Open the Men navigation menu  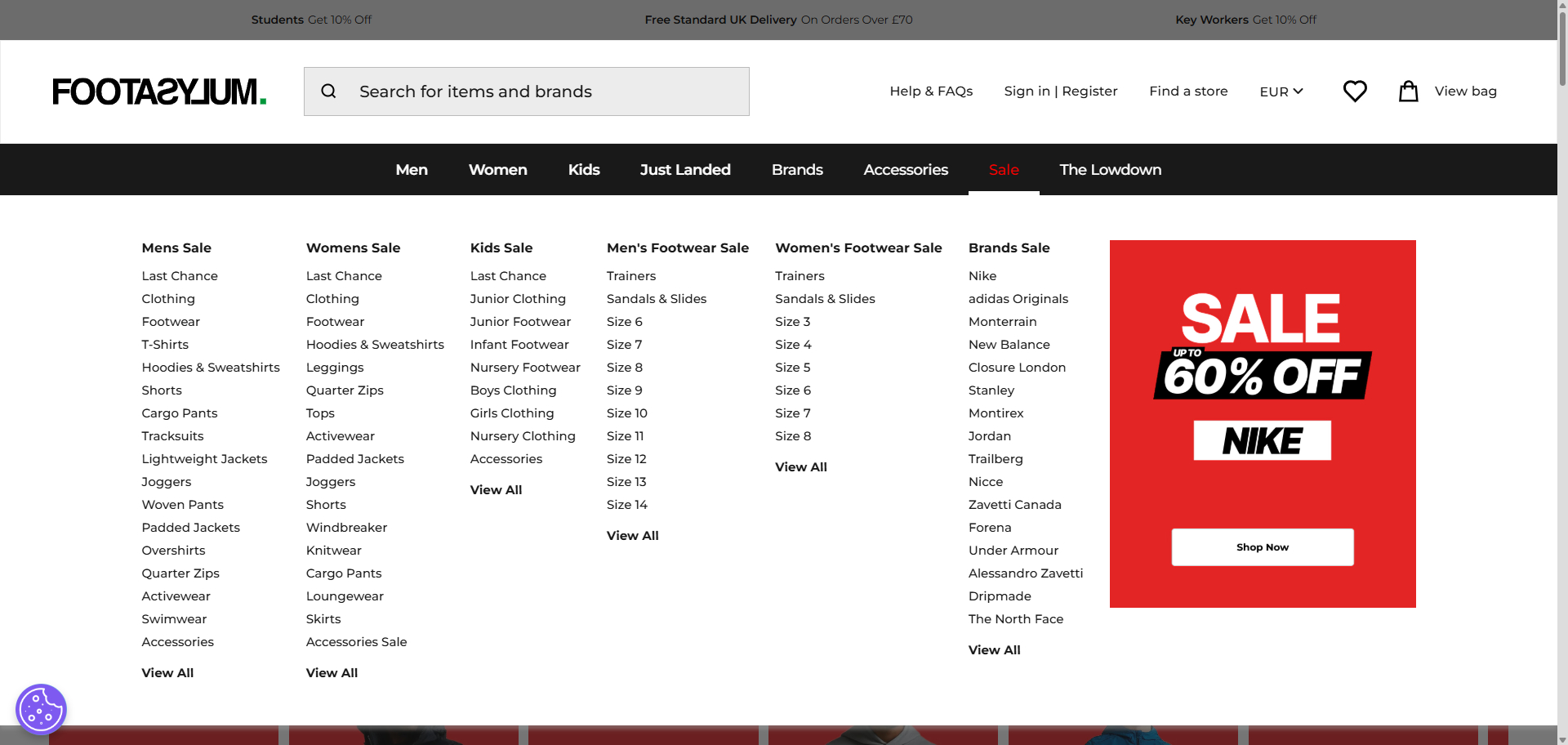click(412, 170)
